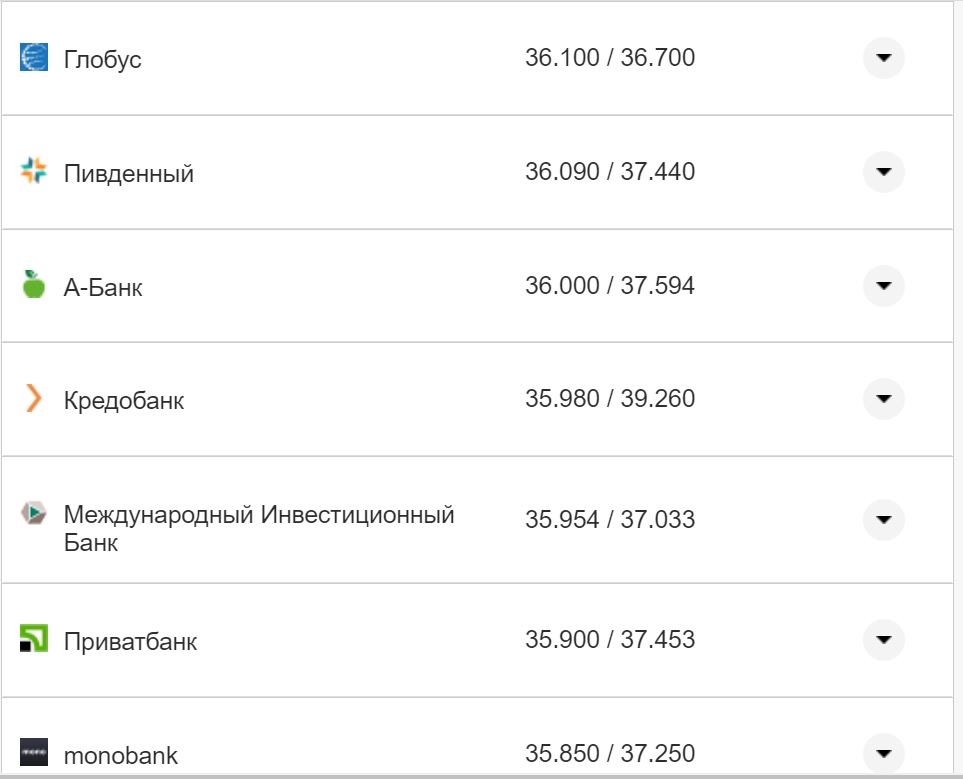The height and width of the screenshot is (779, 963).
Task: Click the Кредобанк rate 35.980 / 39.260
Action: [x=610, y=398]
